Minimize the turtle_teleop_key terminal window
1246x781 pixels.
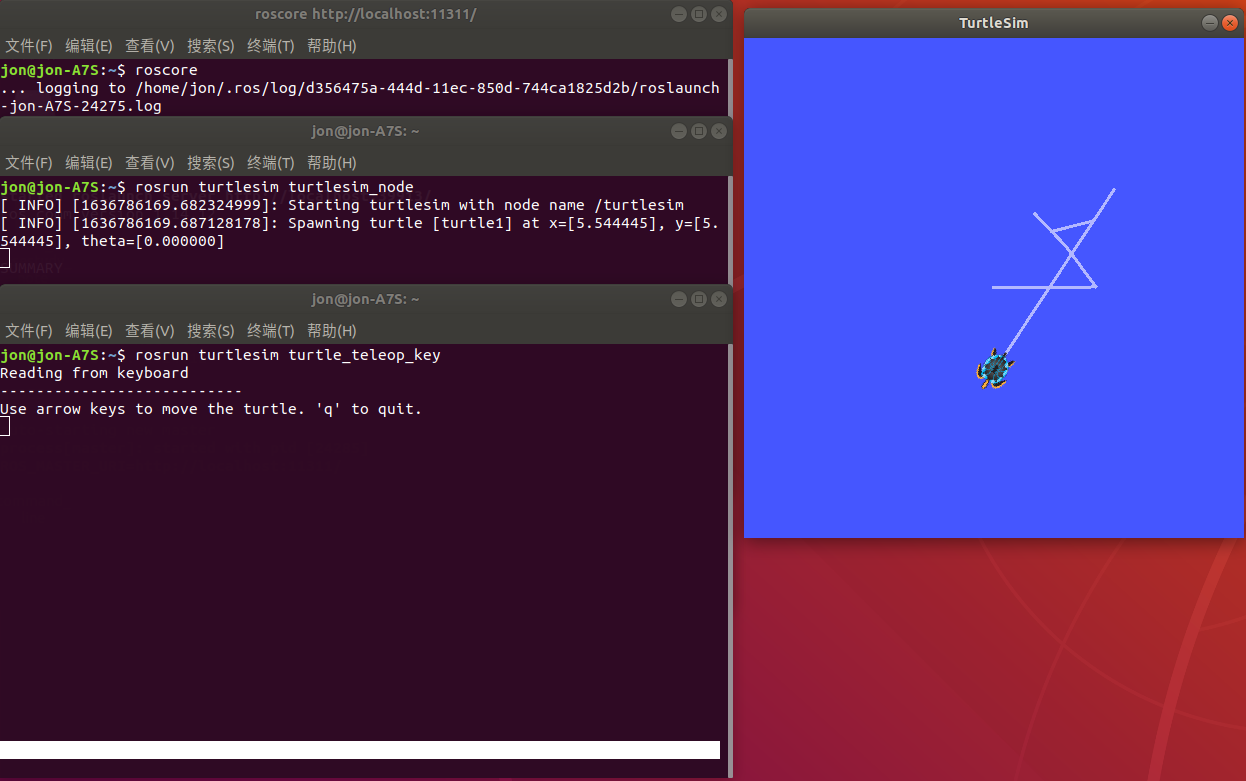tap(679, 299)
